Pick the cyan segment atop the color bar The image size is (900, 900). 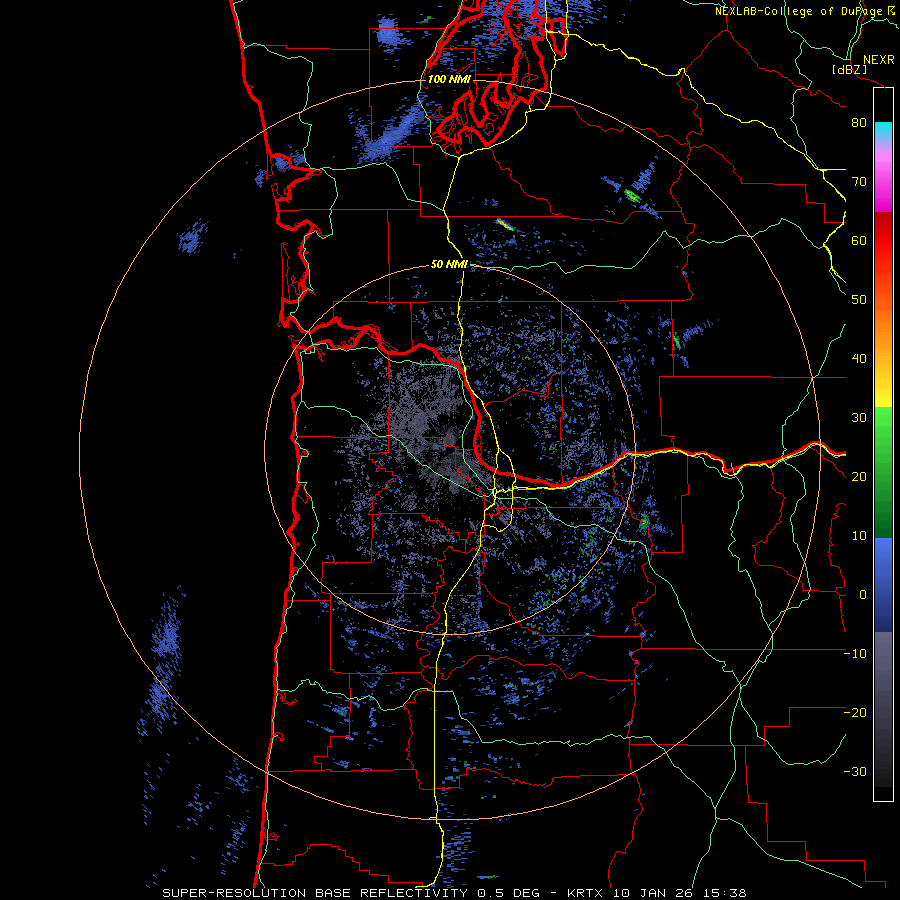pyautogui.click(x=883, y=132)
